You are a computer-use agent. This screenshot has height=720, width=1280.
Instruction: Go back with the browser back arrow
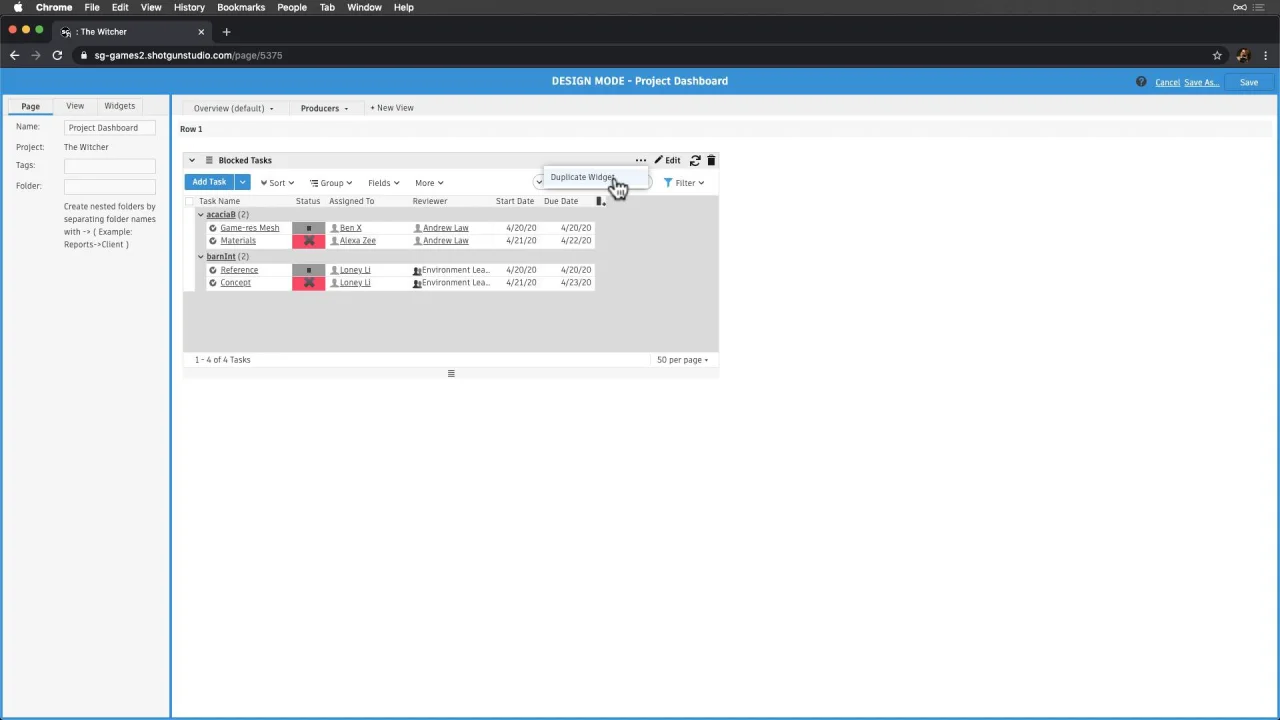[14, 55]
